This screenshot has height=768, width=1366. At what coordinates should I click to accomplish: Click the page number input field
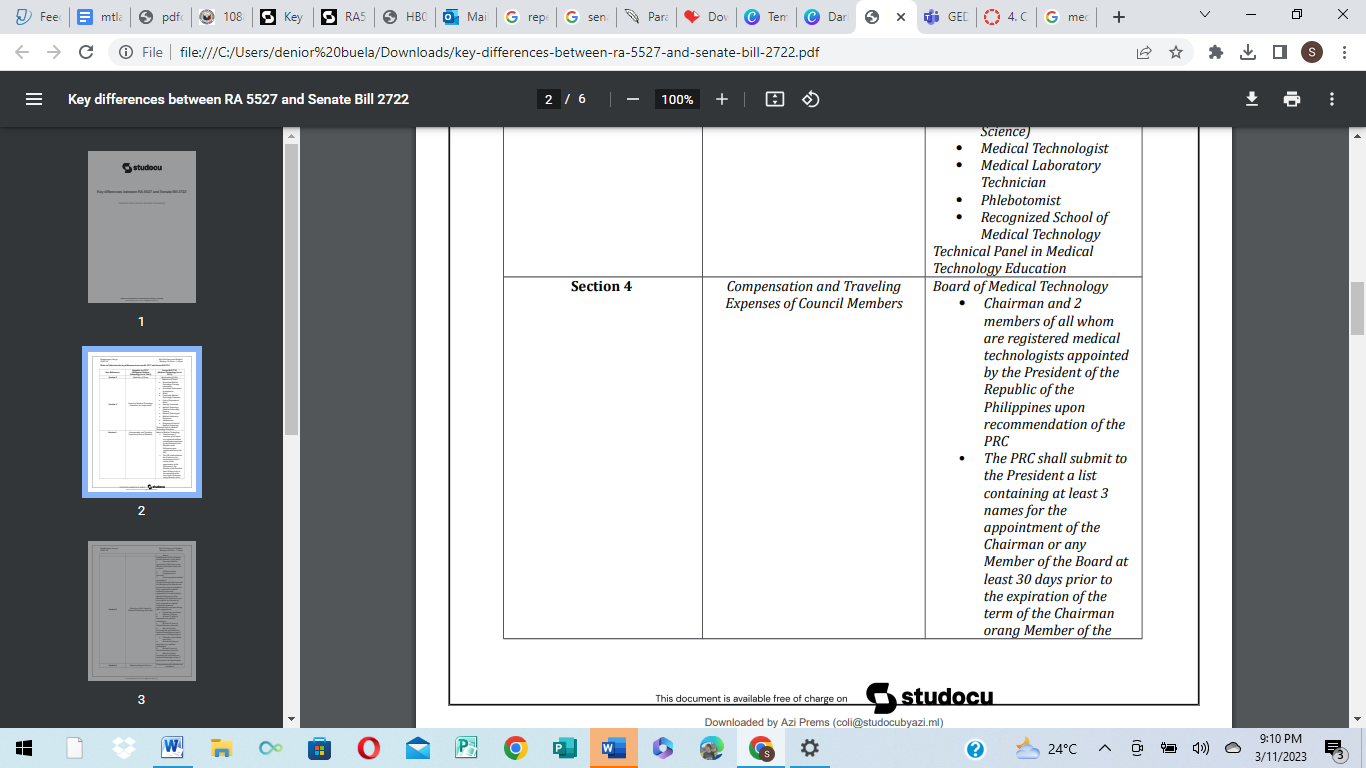pos(547,99)
